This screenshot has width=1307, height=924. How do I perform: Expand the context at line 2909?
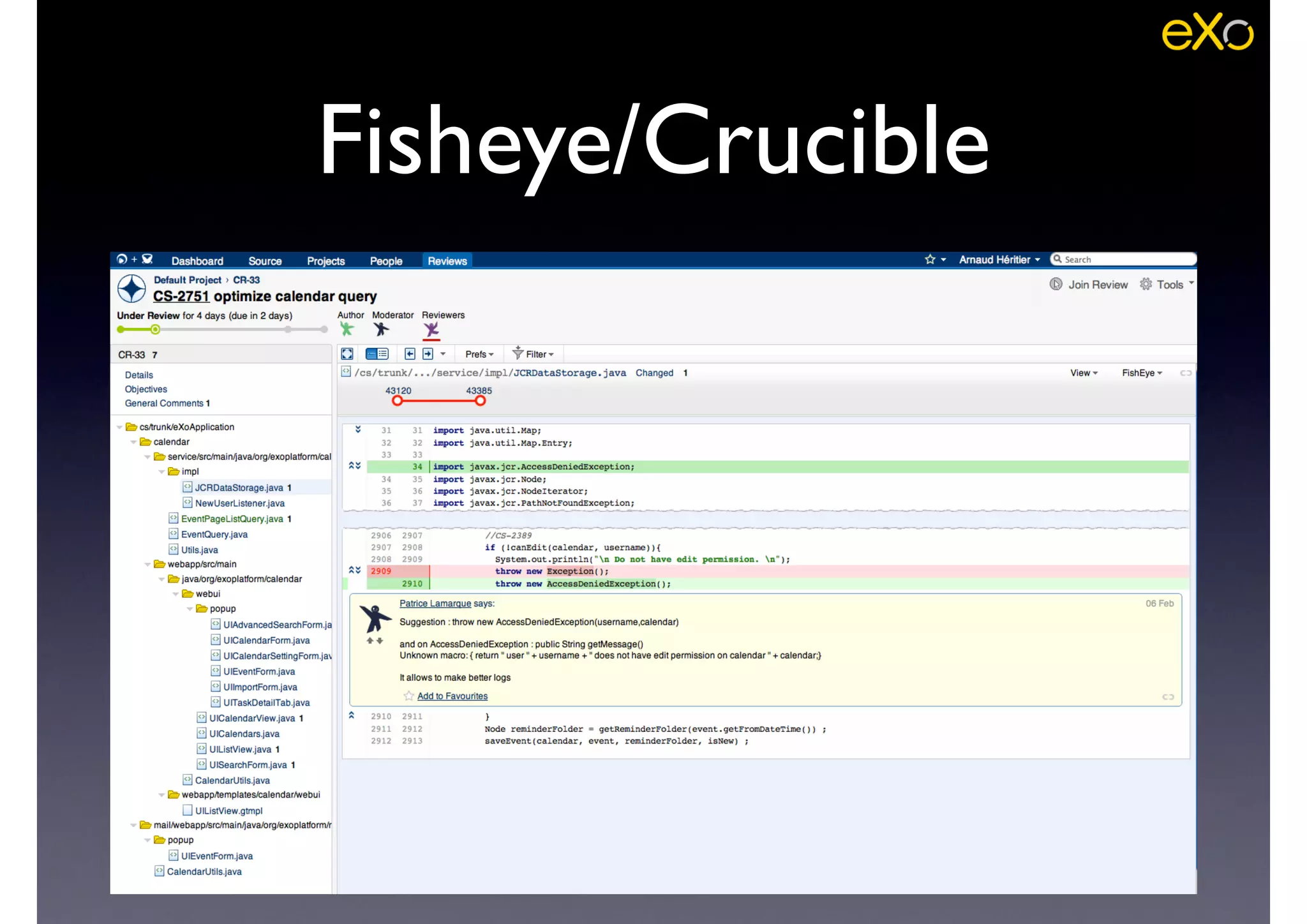pyautogui.click(x=355, y=570)
